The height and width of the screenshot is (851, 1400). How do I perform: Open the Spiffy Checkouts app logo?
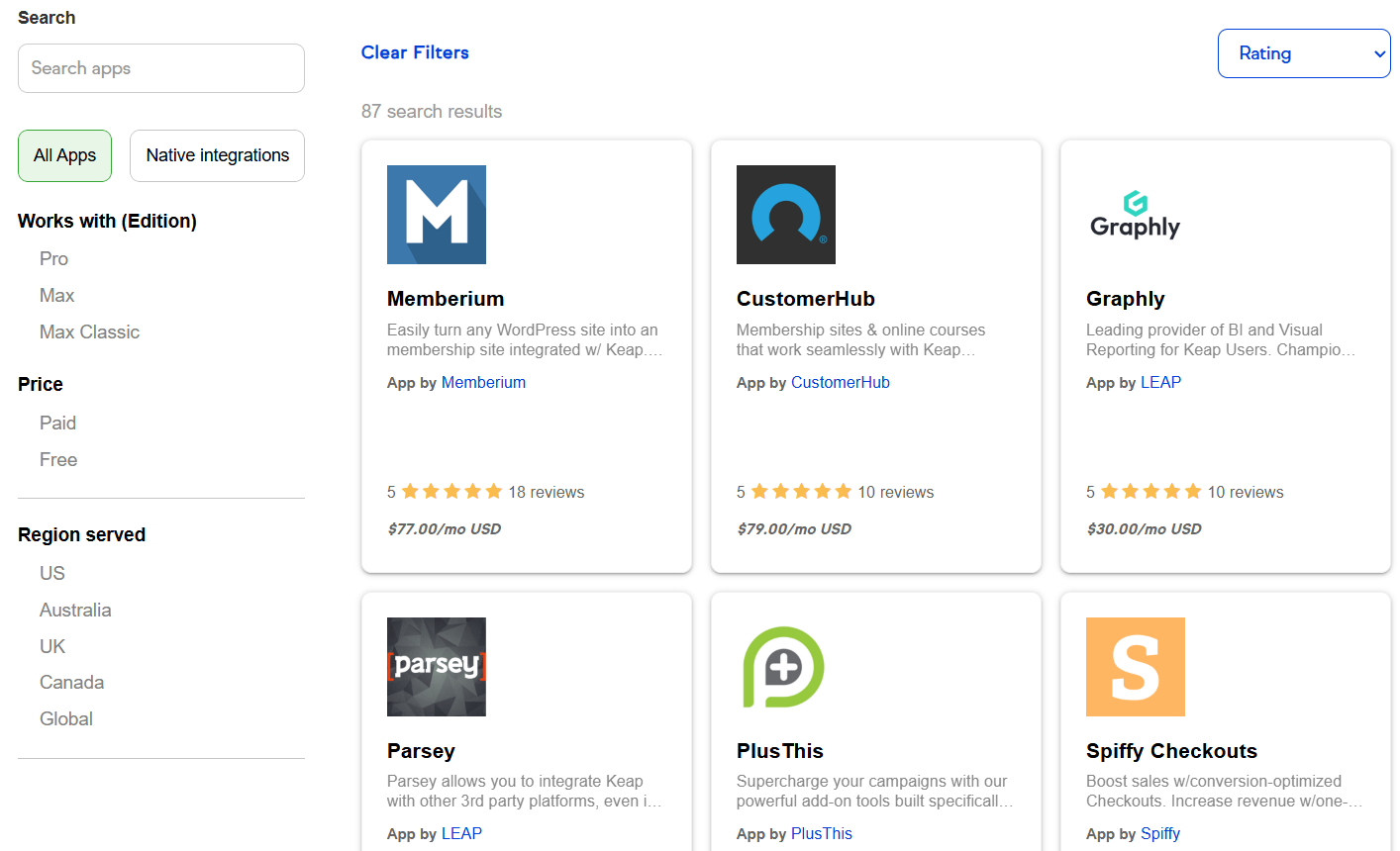pos(1136,667)
